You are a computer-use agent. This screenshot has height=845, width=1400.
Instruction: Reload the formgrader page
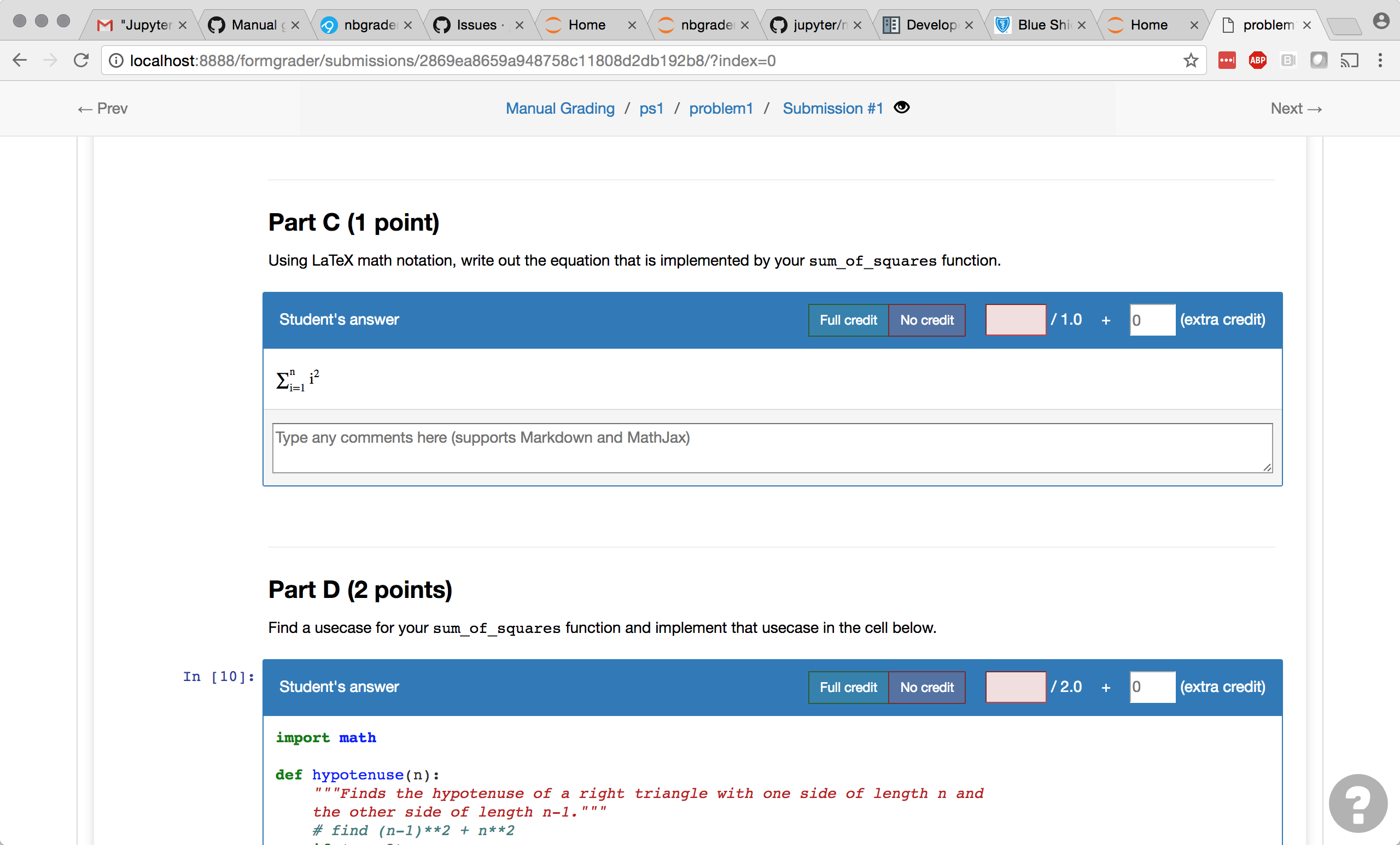pos(81,60)
